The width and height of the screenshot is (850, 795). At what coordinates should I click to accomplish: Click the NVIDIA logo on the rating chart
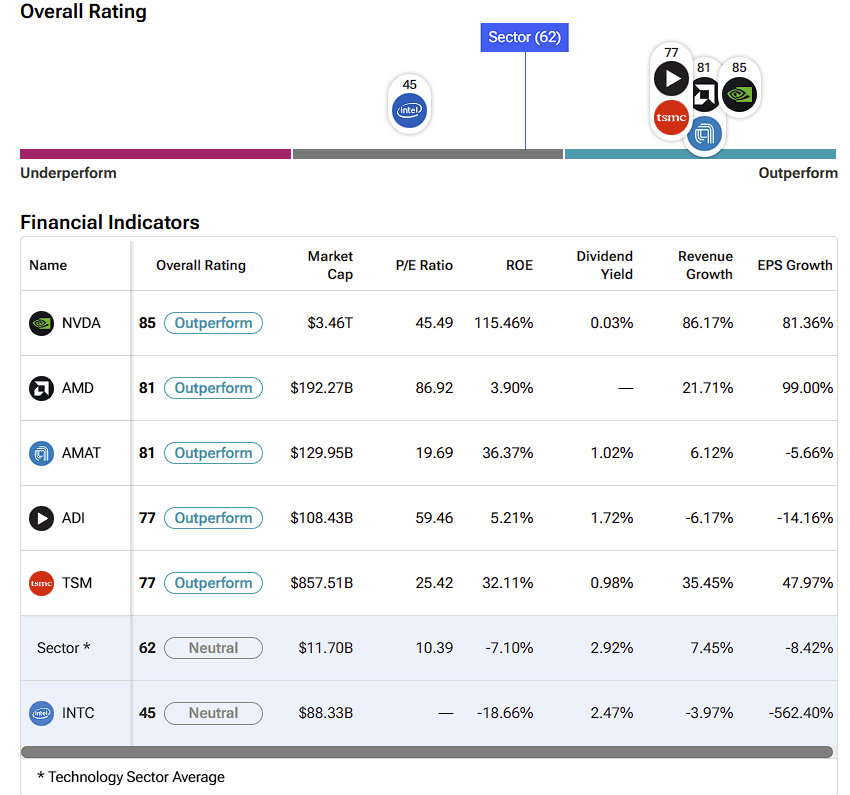click(x=739, y=94)
